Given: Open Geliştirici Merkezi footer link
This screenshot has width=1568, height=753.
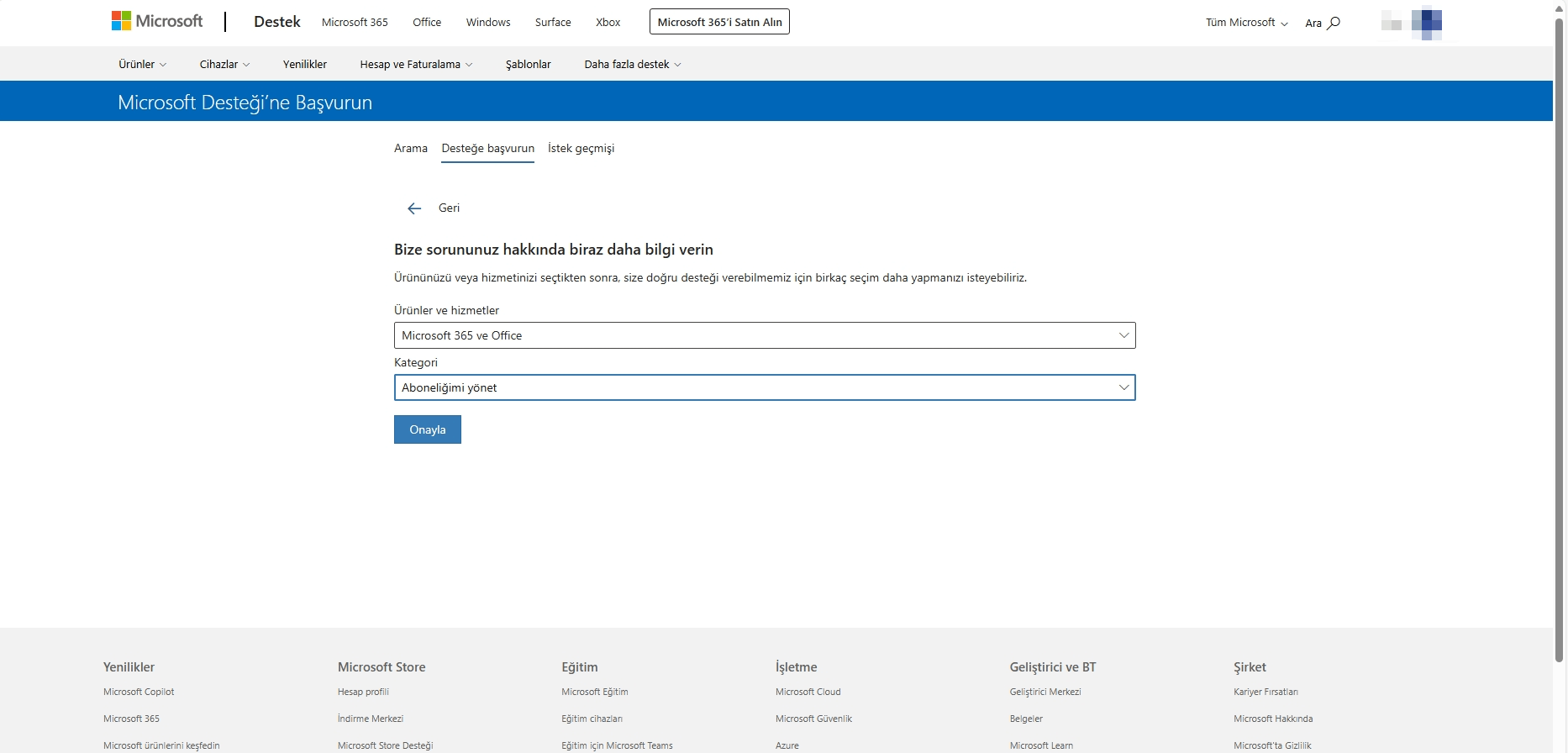Looking at the screenshot, I should click(1045, 692).
